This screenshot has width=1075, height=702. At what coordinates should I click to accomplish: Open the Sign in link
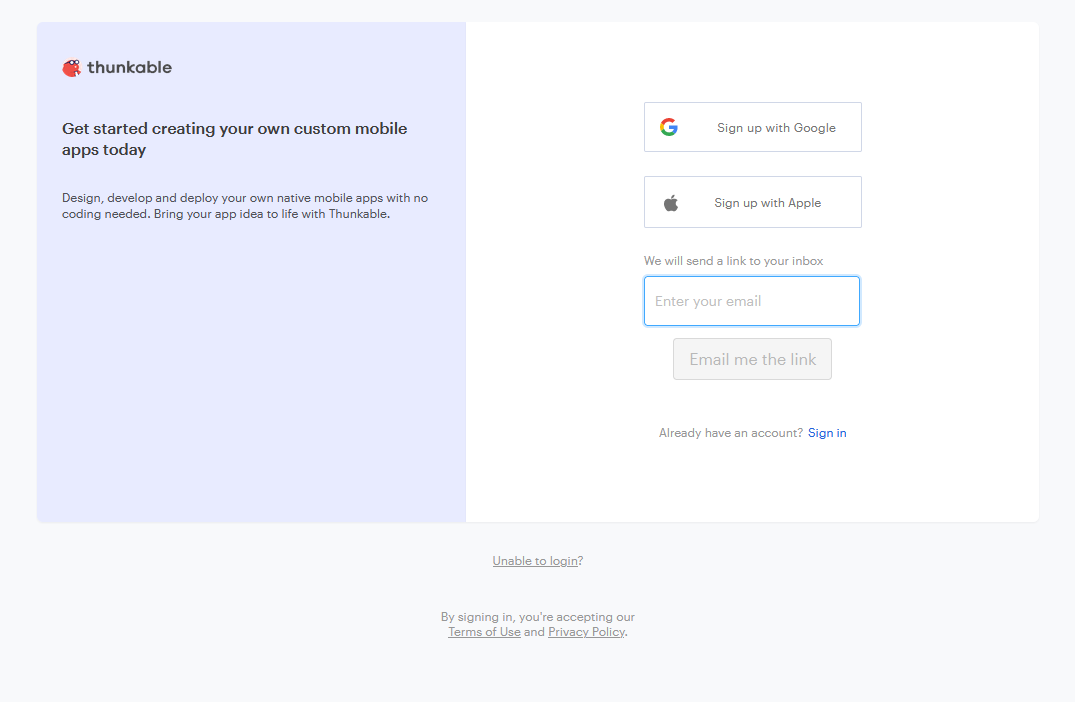coord(827,433)
